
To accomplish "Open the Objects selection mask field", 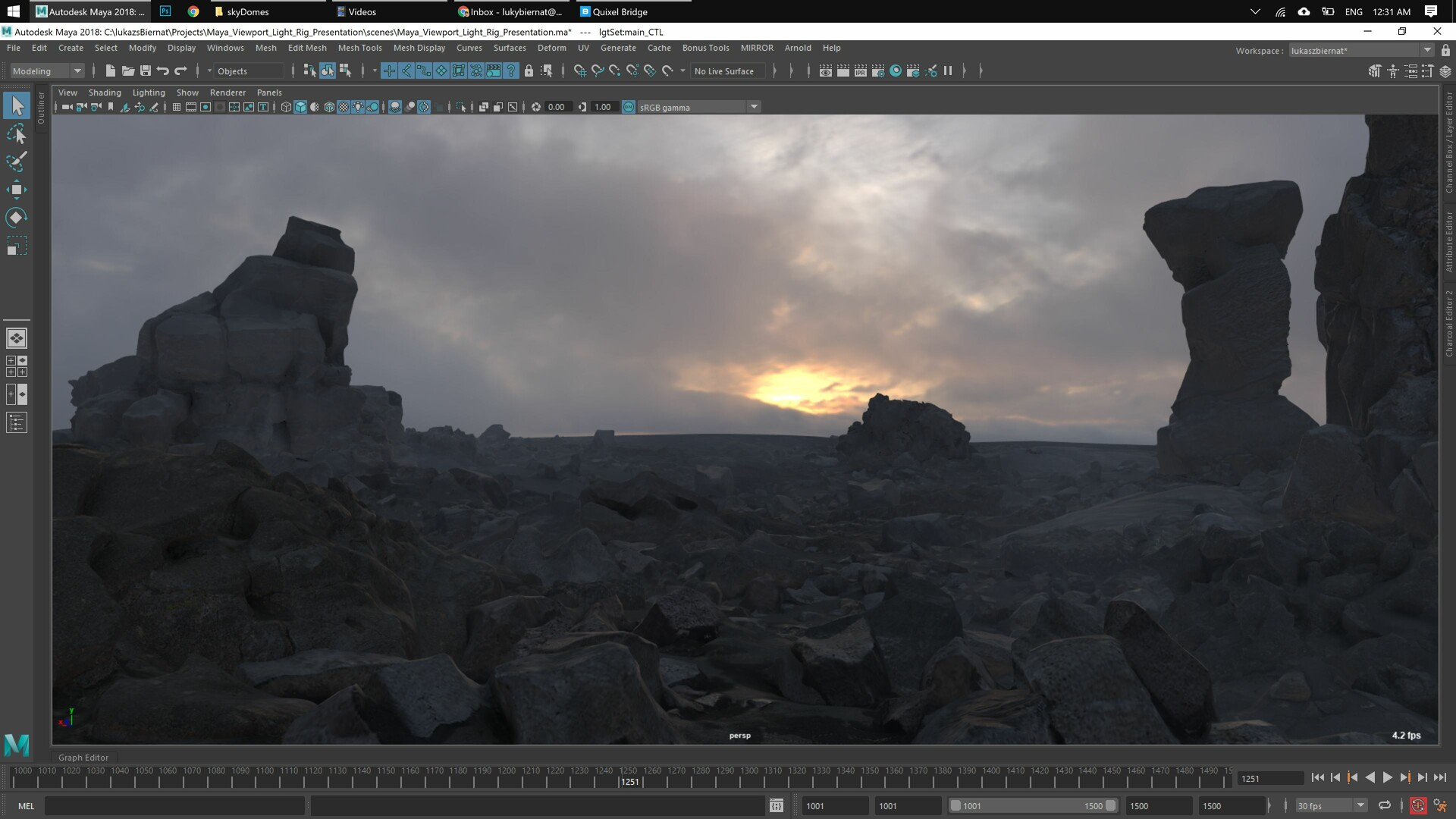I will click(248, 71).
